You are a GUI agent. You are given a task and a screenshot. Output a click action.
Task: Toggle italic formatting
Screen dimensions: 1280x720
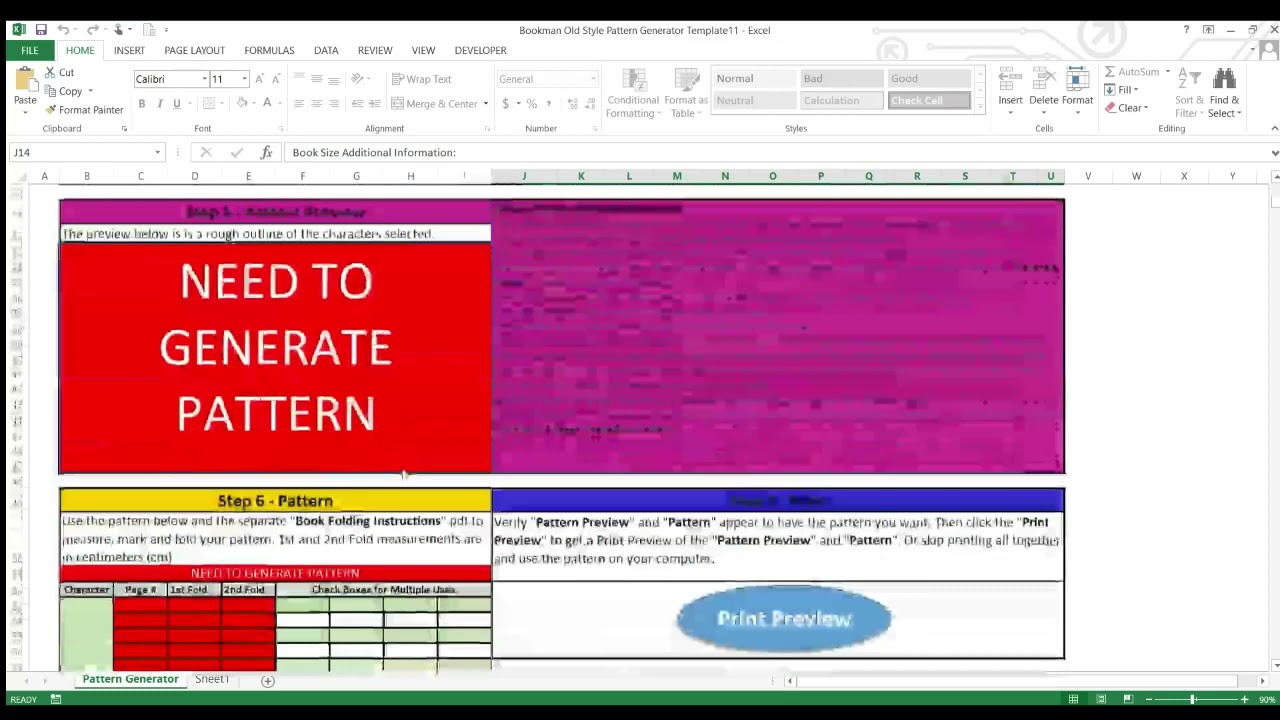pos(160,104)
